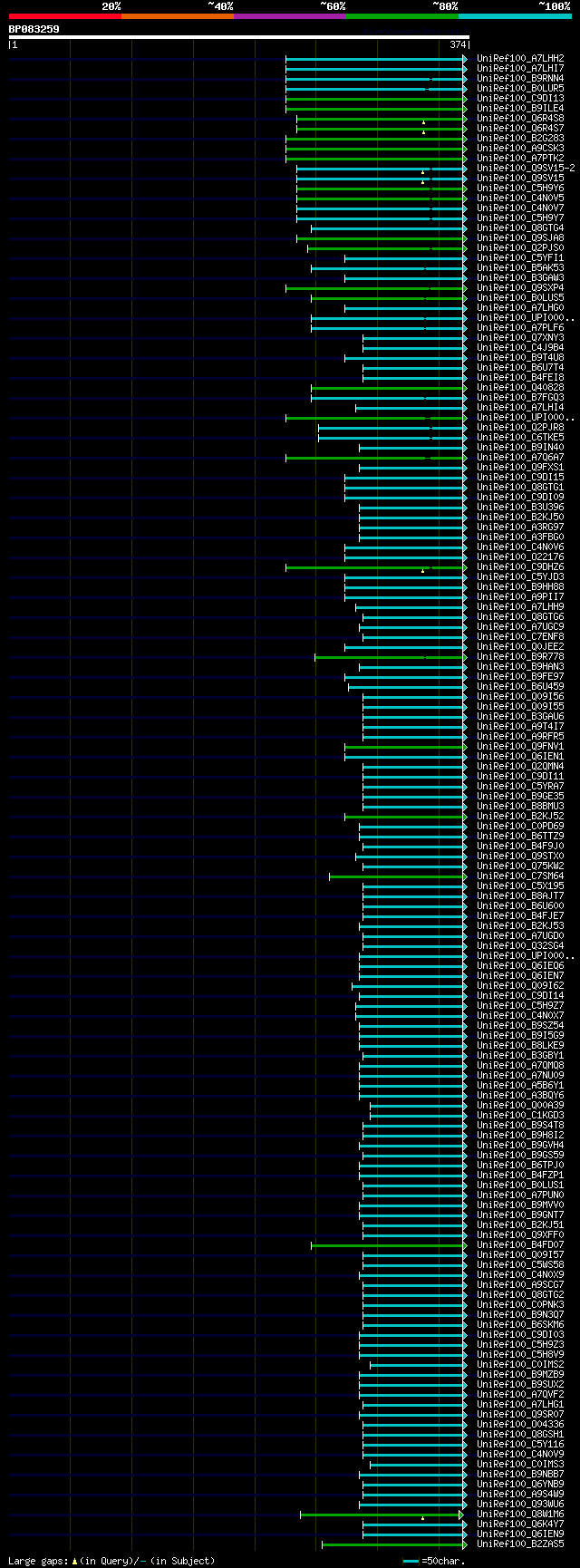The width and height of the screenshot is (580, 1568).
Task: Open hit UniRef100_B9ILE4
Action: click(x=520, y=108)
